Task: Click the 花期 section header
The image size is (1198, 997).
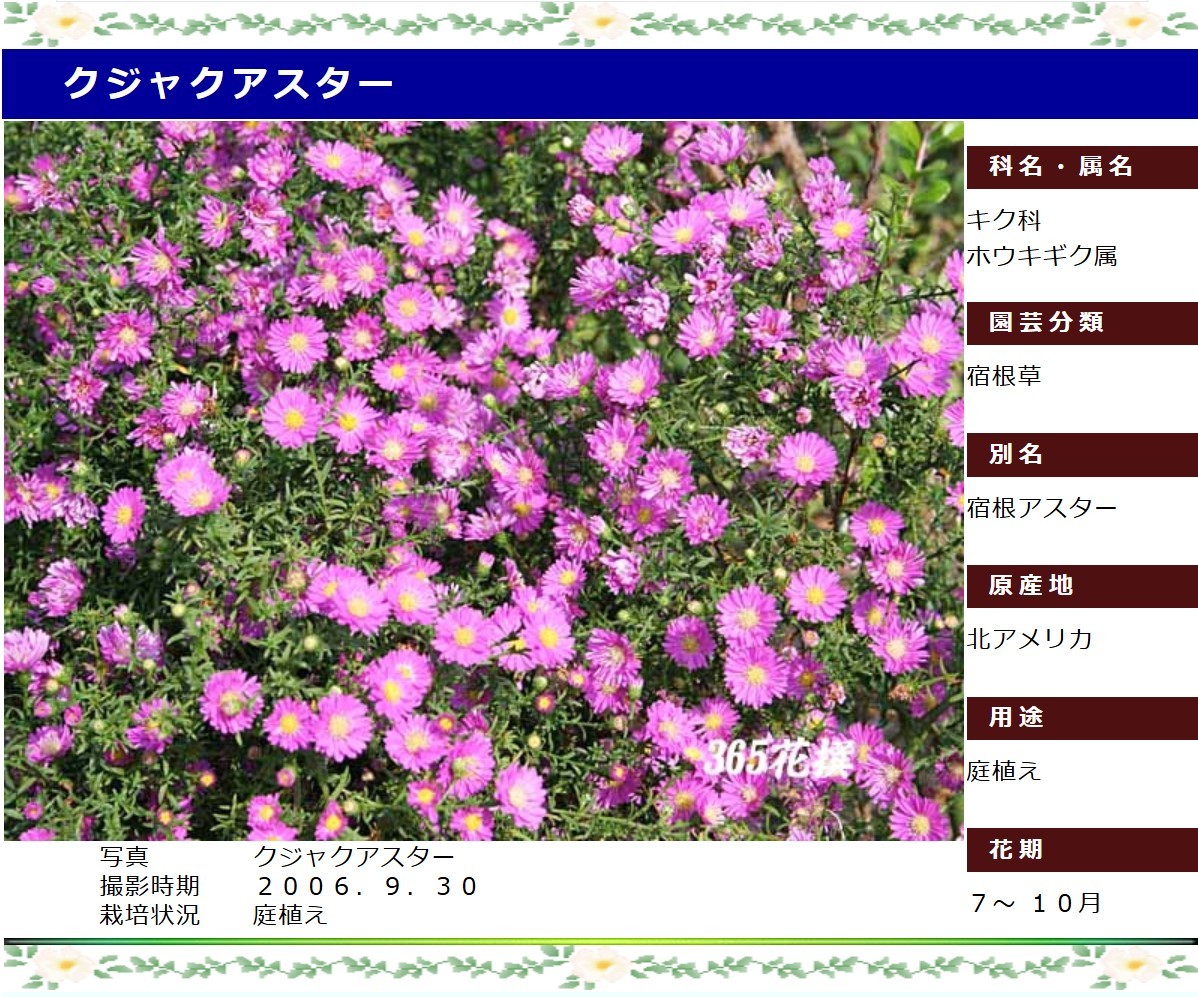Action: tap(1081, 850)
